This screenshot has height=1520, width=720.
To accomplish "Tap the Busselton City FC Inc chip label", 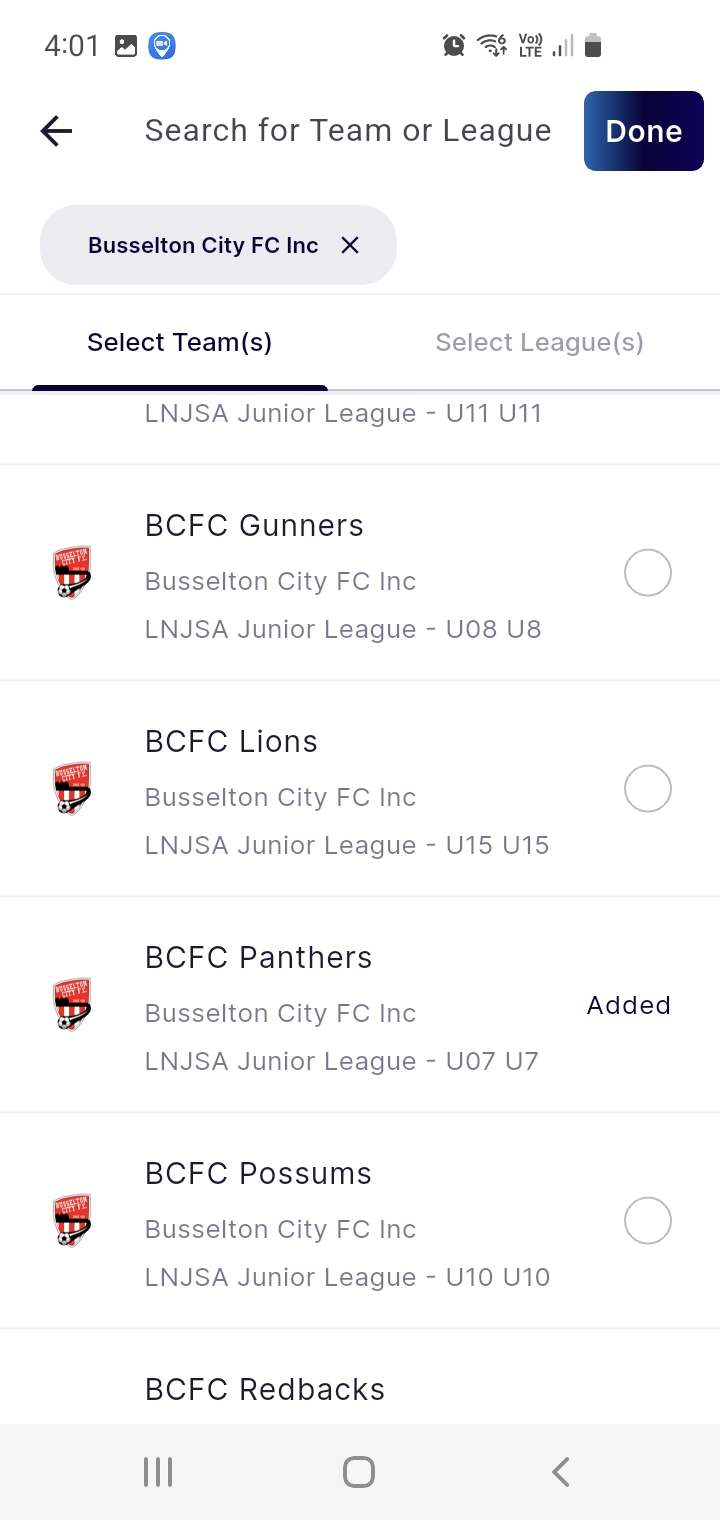I will pyautogui.click(x=203, y=245).
